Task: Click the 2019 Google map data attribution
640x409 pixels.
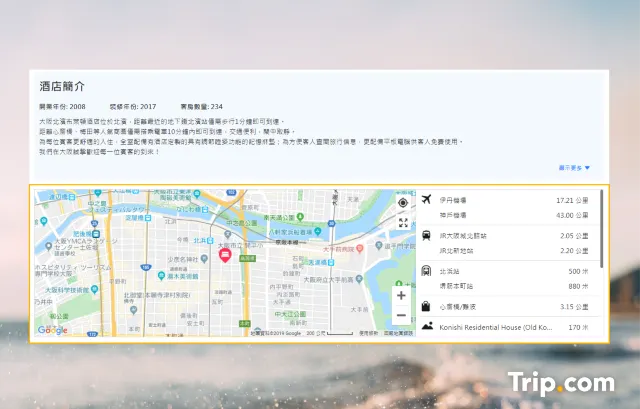Action: click(276, 333)
